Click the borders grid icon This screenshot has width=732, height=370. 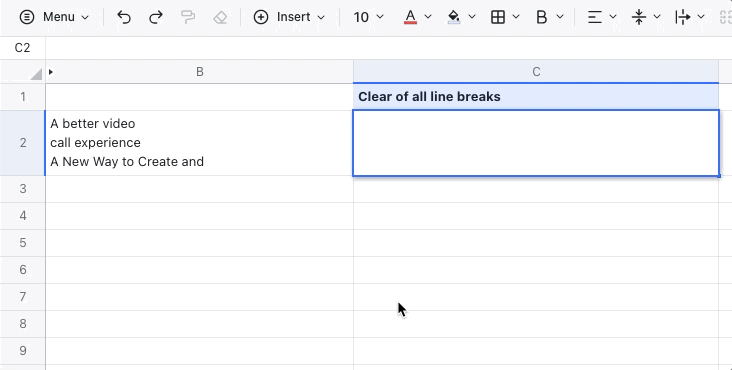pos(498,17)
